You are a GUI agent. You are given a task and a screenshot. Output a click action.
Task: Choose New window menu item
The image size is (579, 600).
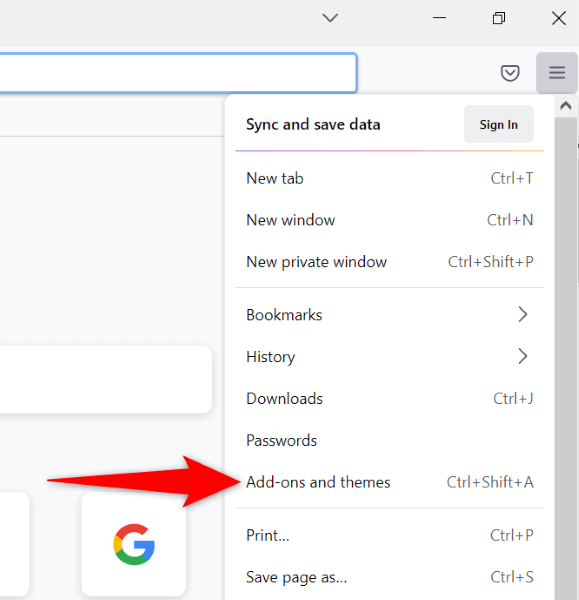(390, 220)
